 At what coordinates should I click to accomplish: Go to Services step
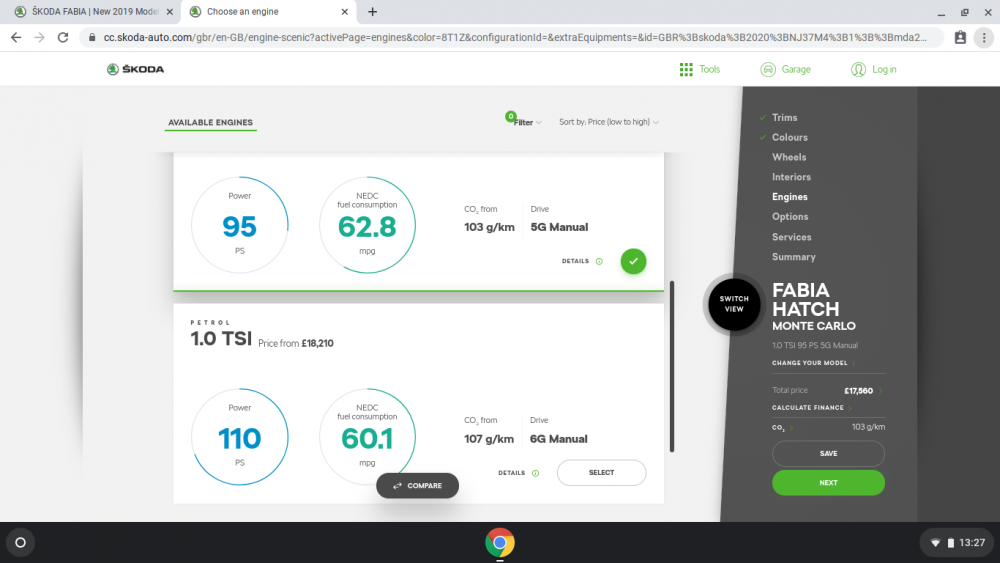click(x=791, y=237)
